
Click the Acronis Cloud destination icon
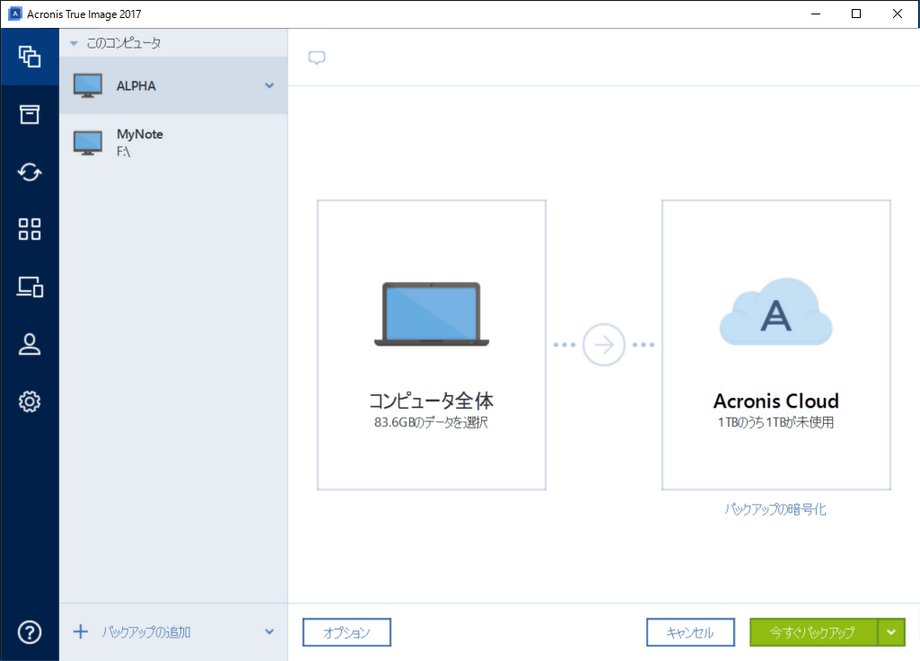click(776, 312)
